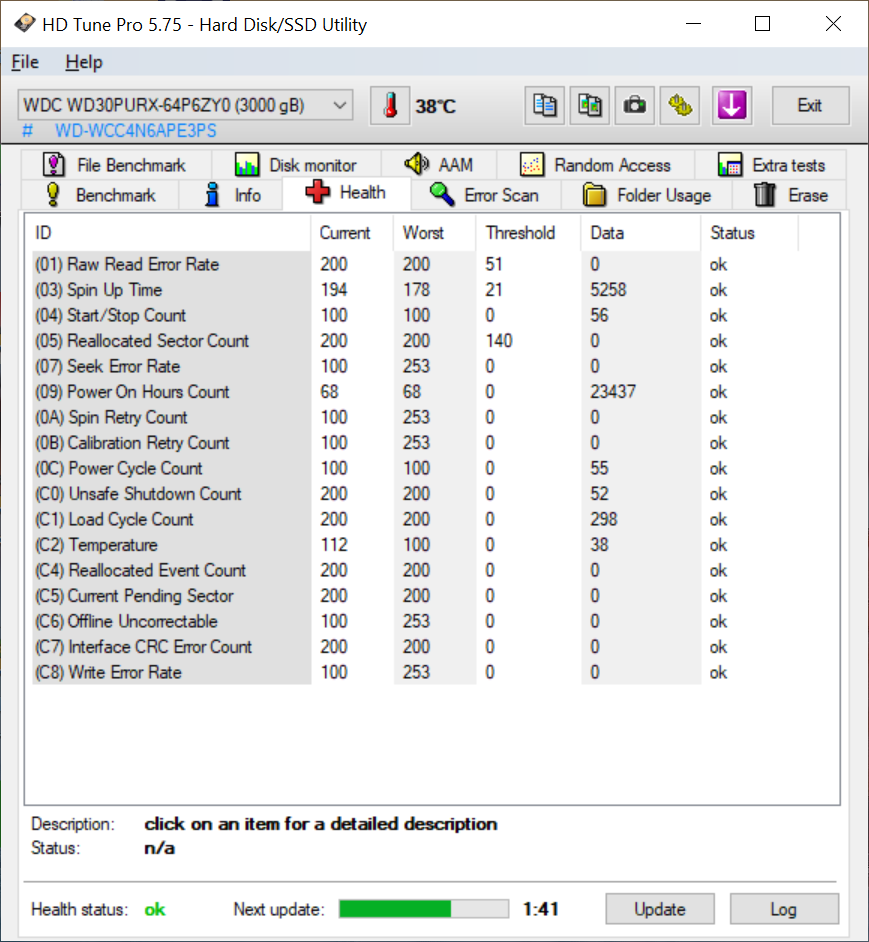Click the Data column header

tap(641, 233)
